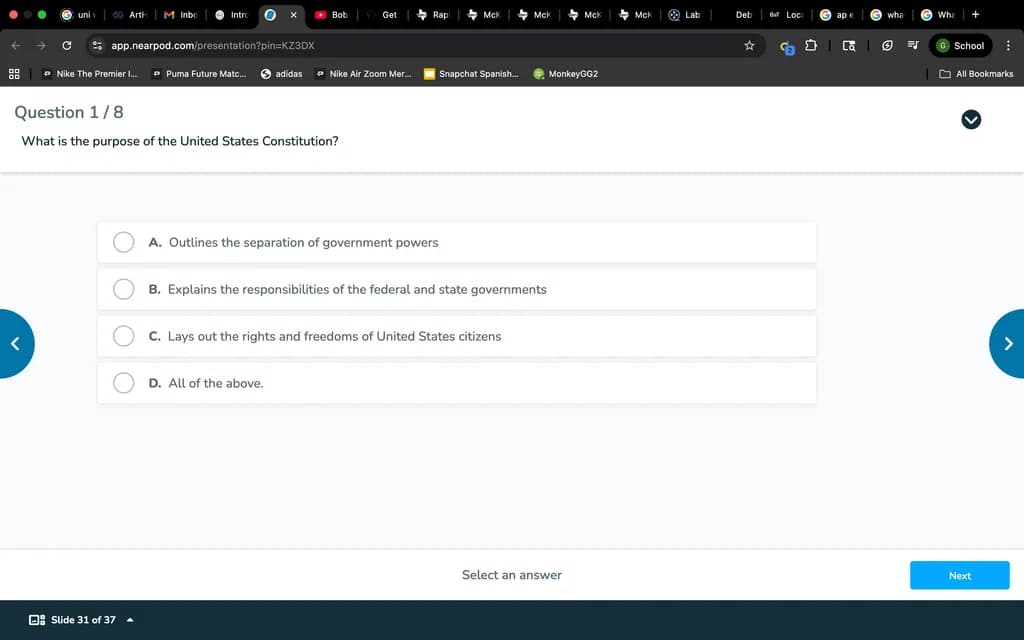Open apps grid icon in bookmarks bar
This screenshot has height=640, width=1024.
[x=14, y=74]
